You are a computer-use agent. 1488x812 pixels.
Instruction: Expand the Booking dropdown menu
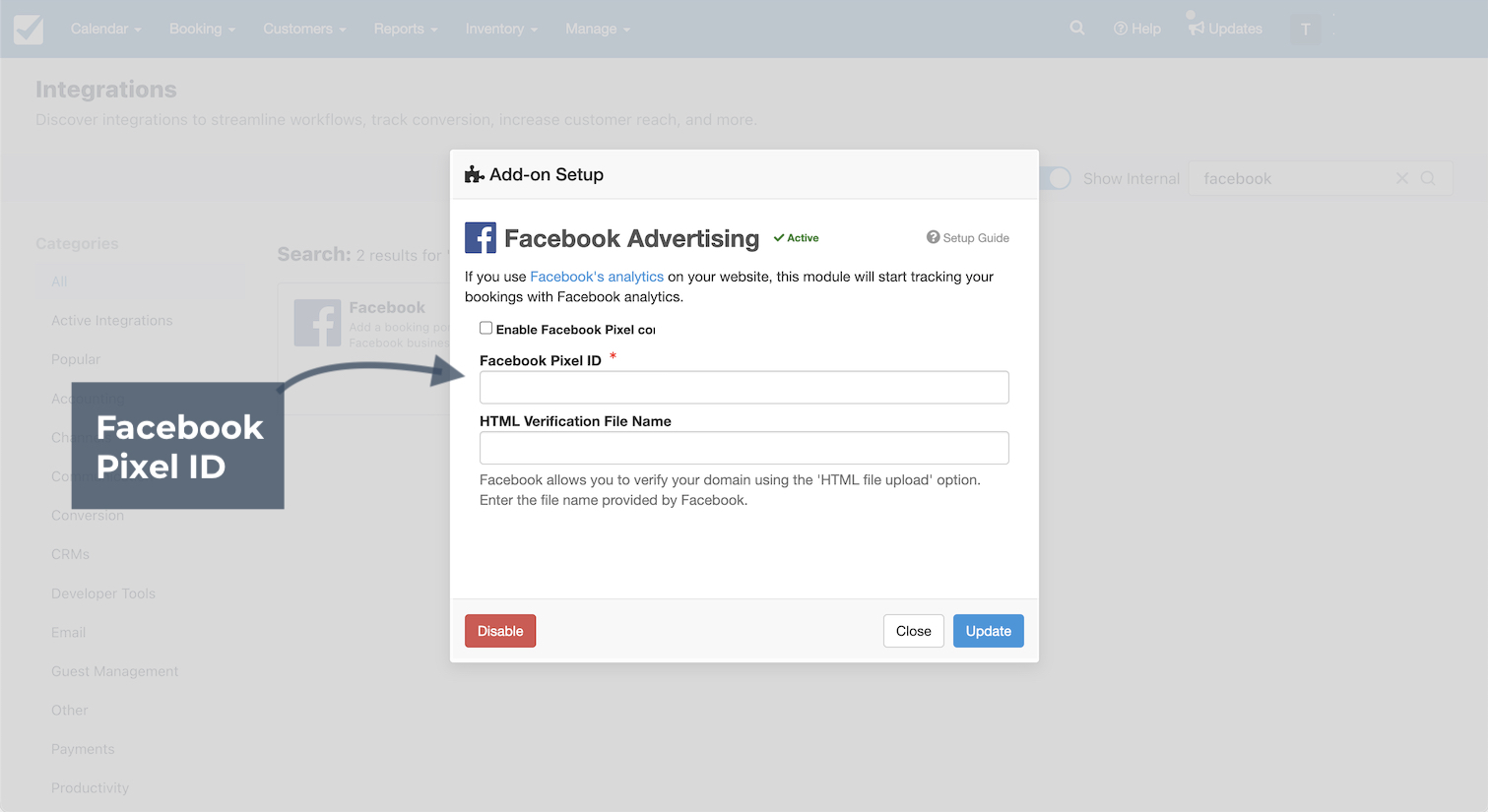point(202,29)
